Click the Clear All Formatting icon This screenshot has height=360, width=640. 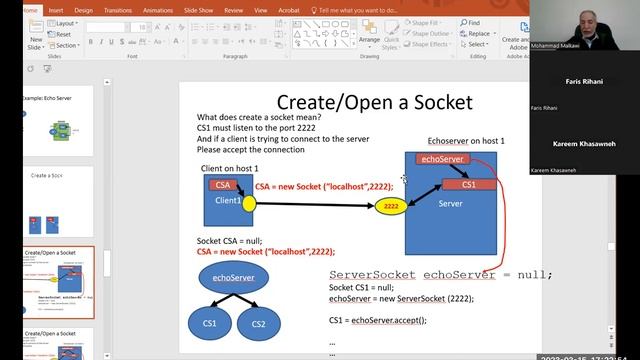click(x=181, y=27)
